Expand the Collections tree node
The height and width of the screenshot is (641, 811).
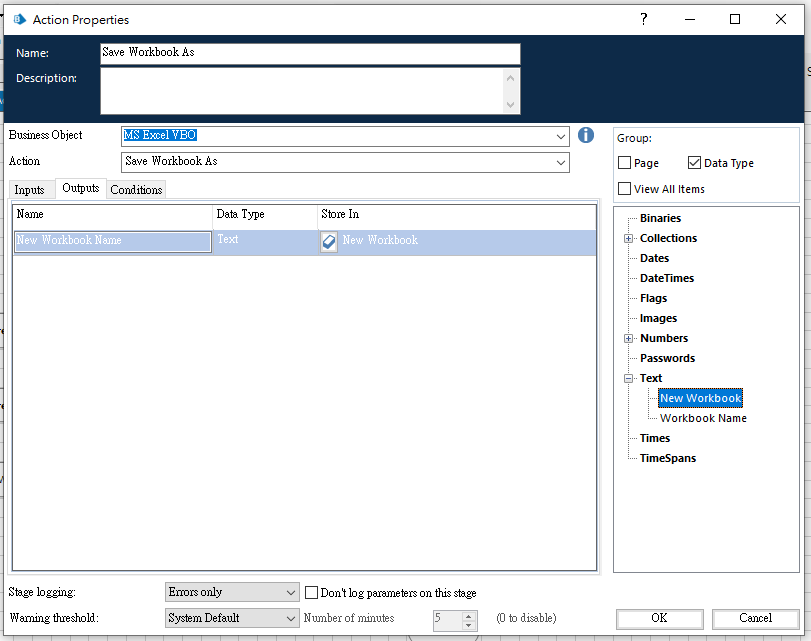click(x=628, y=238)
